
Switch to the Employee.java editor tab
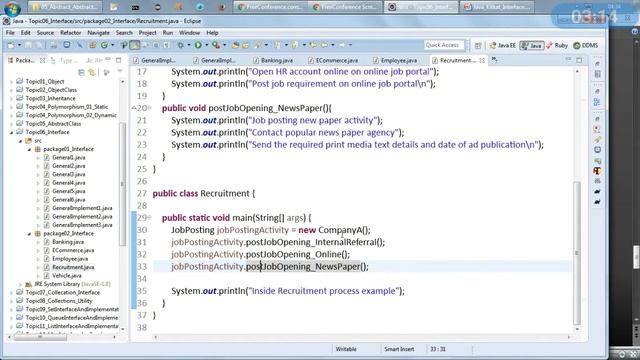click(x=395, y=60)
